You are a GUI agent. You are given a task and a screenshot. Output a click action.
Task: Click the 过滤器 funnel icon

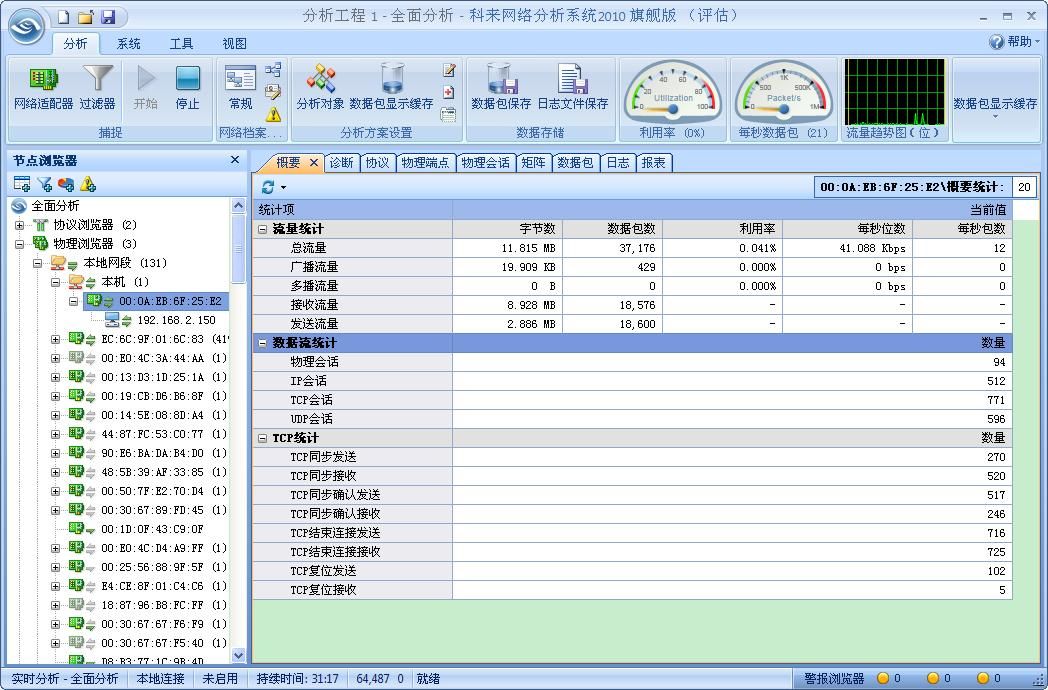click(97, 87)
